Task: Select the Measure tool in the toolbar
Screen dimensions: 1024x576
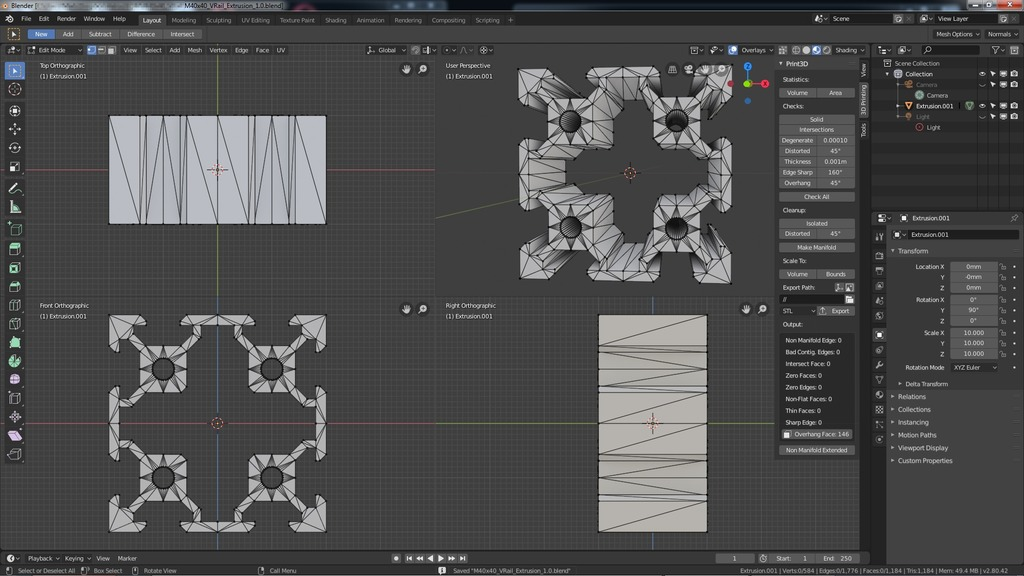Action: point(14,205)
